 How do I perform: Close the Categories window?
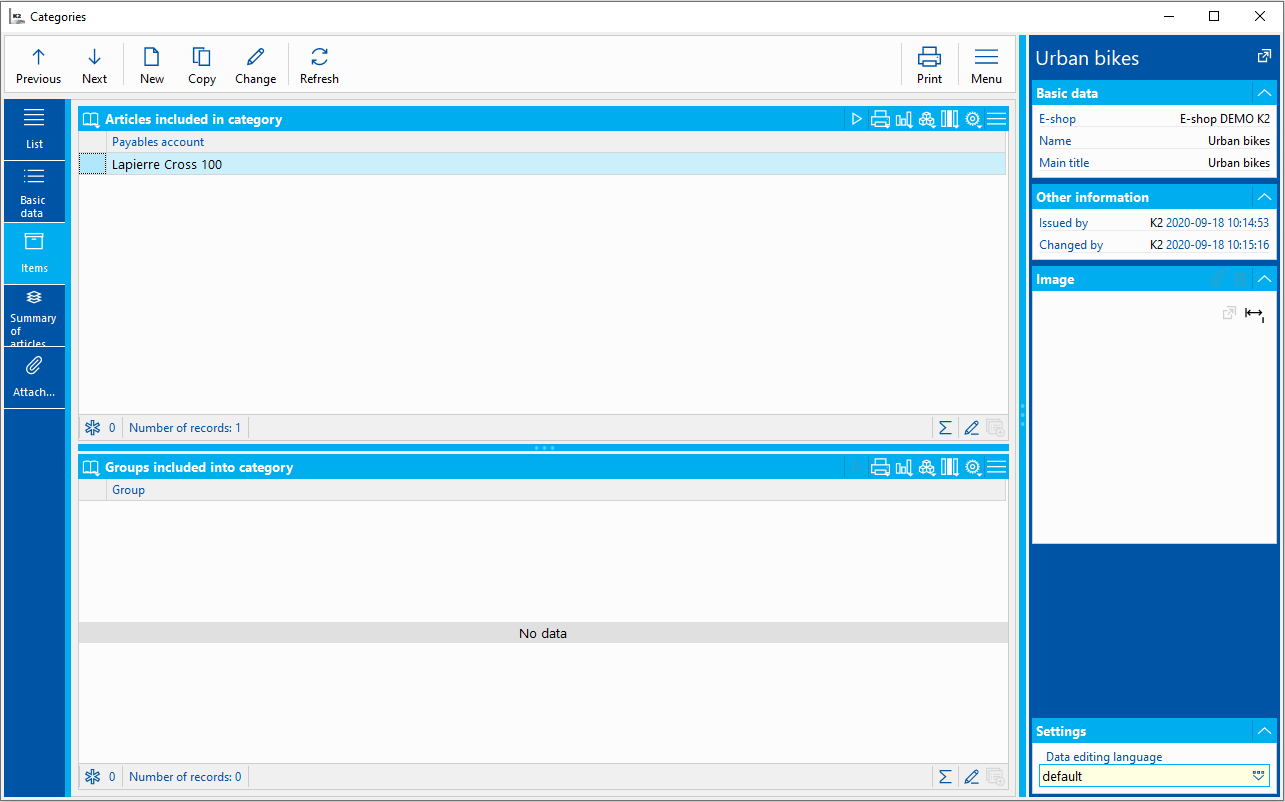click(x=1260, y=16)
